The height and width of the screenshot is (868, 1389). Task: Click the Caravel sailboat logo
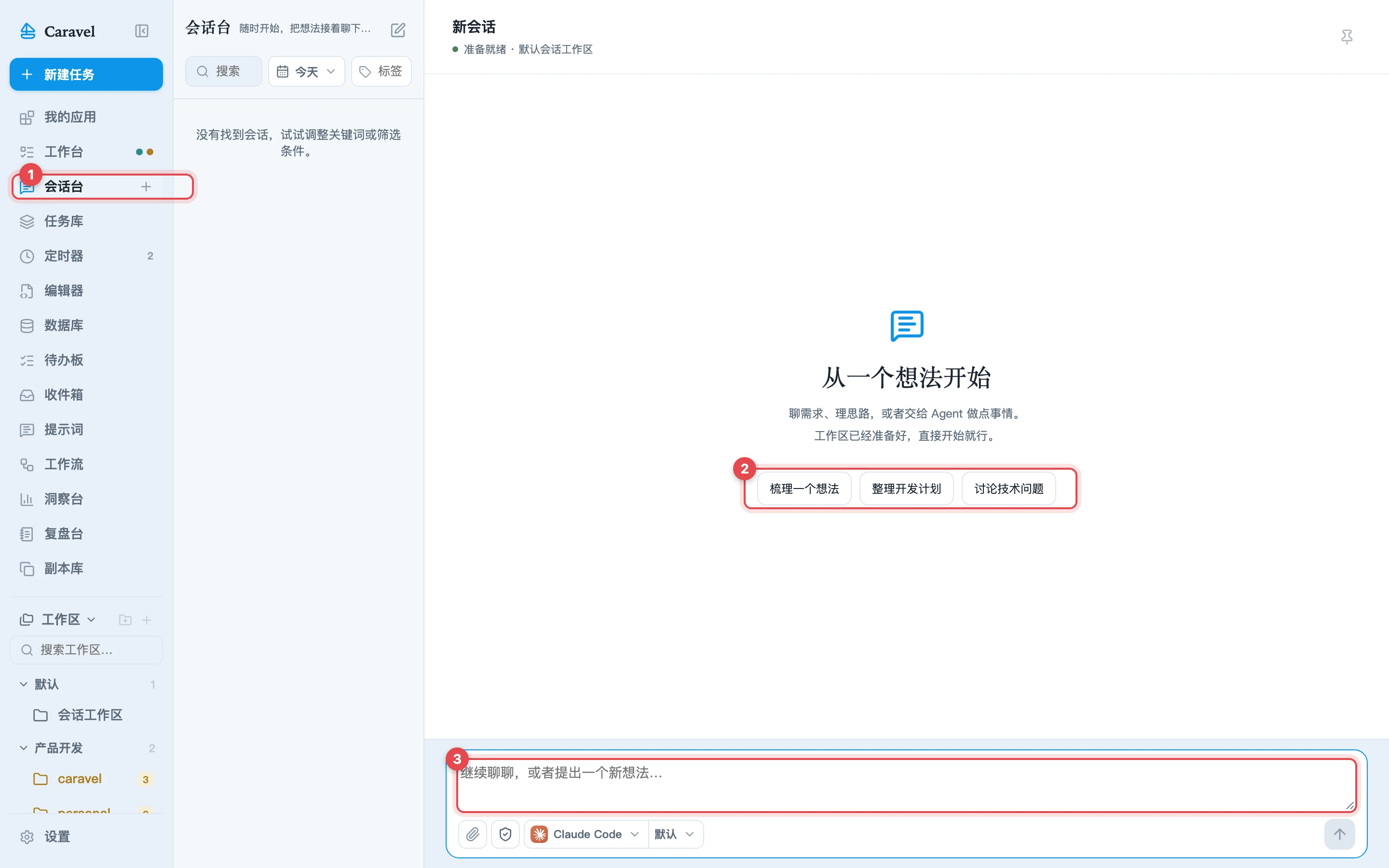27,31
